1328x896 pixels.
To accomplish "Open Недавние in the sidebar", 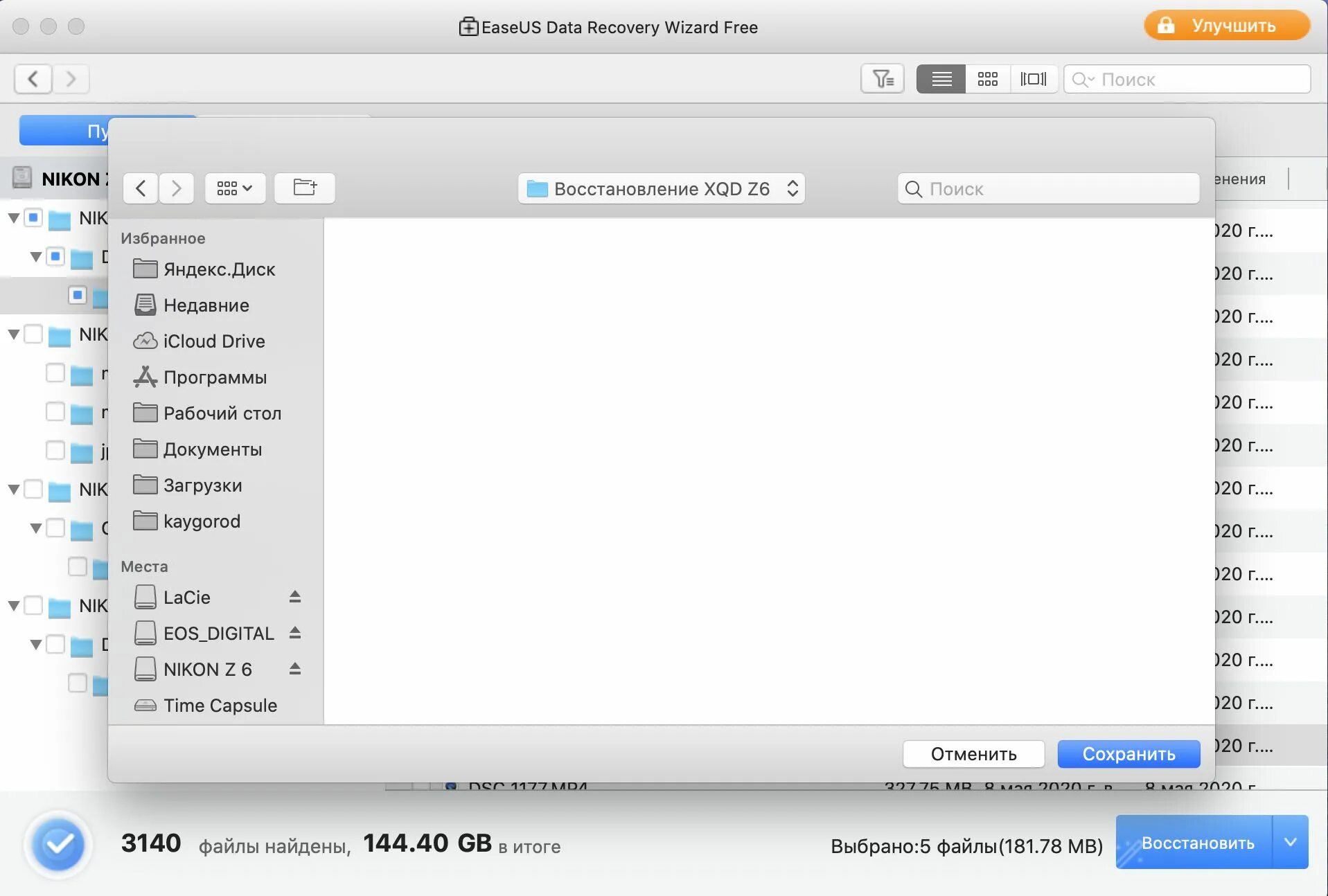I will pyautogui.click(x=215, y=305).
